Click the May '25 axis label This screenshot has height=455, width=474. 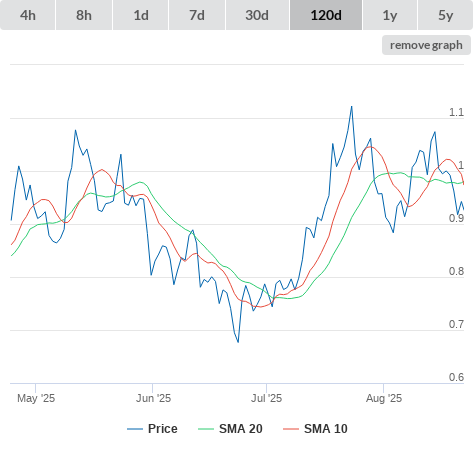pos(36,398)
